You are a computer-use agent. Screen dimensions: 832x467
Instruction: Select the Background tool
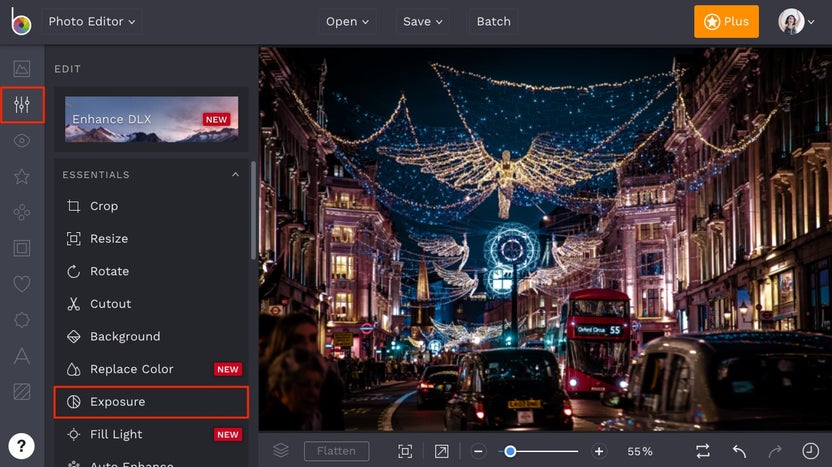151,336
